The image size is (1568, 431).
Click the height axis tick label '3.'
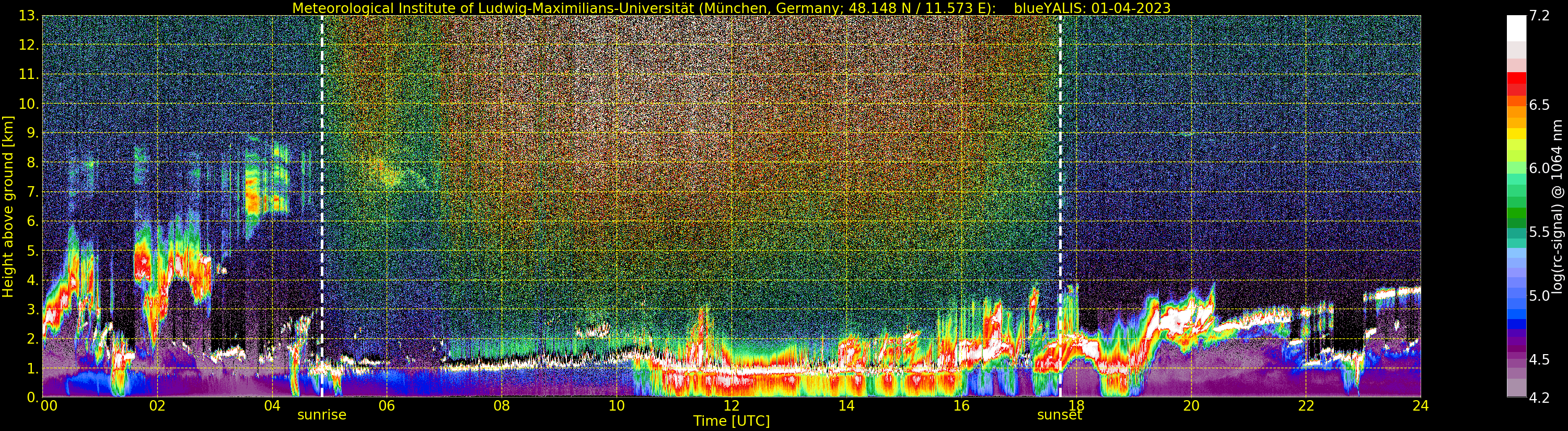[33, 310]
